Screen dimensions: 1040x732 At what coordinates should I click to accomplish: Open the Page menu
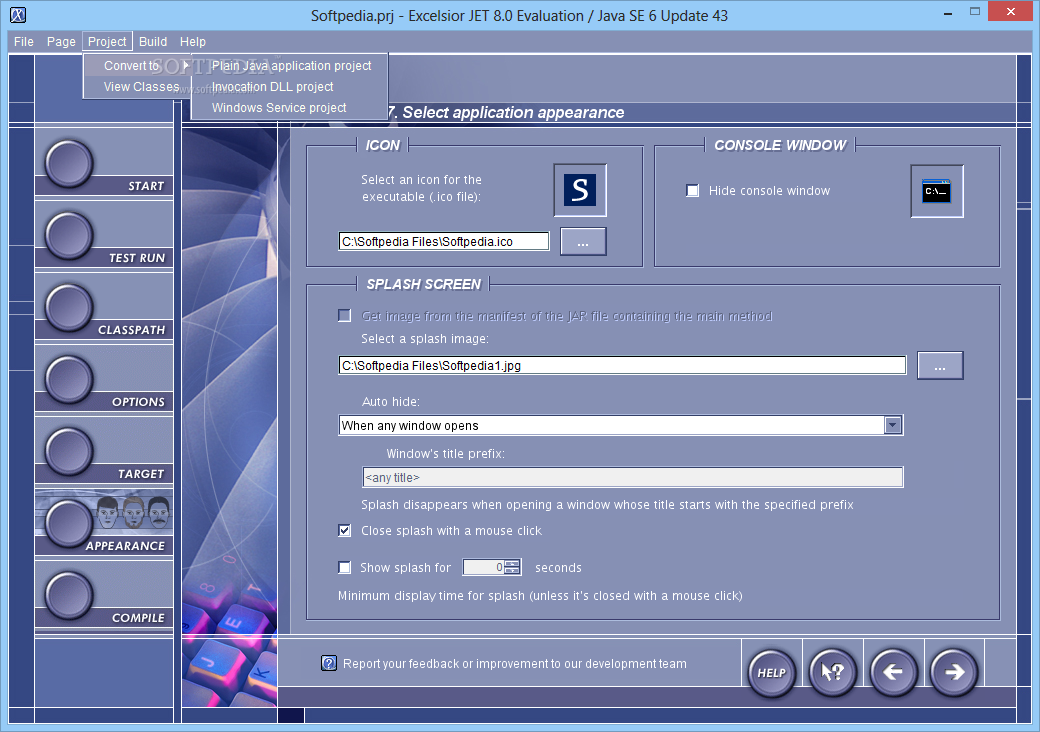click(61, 42)
